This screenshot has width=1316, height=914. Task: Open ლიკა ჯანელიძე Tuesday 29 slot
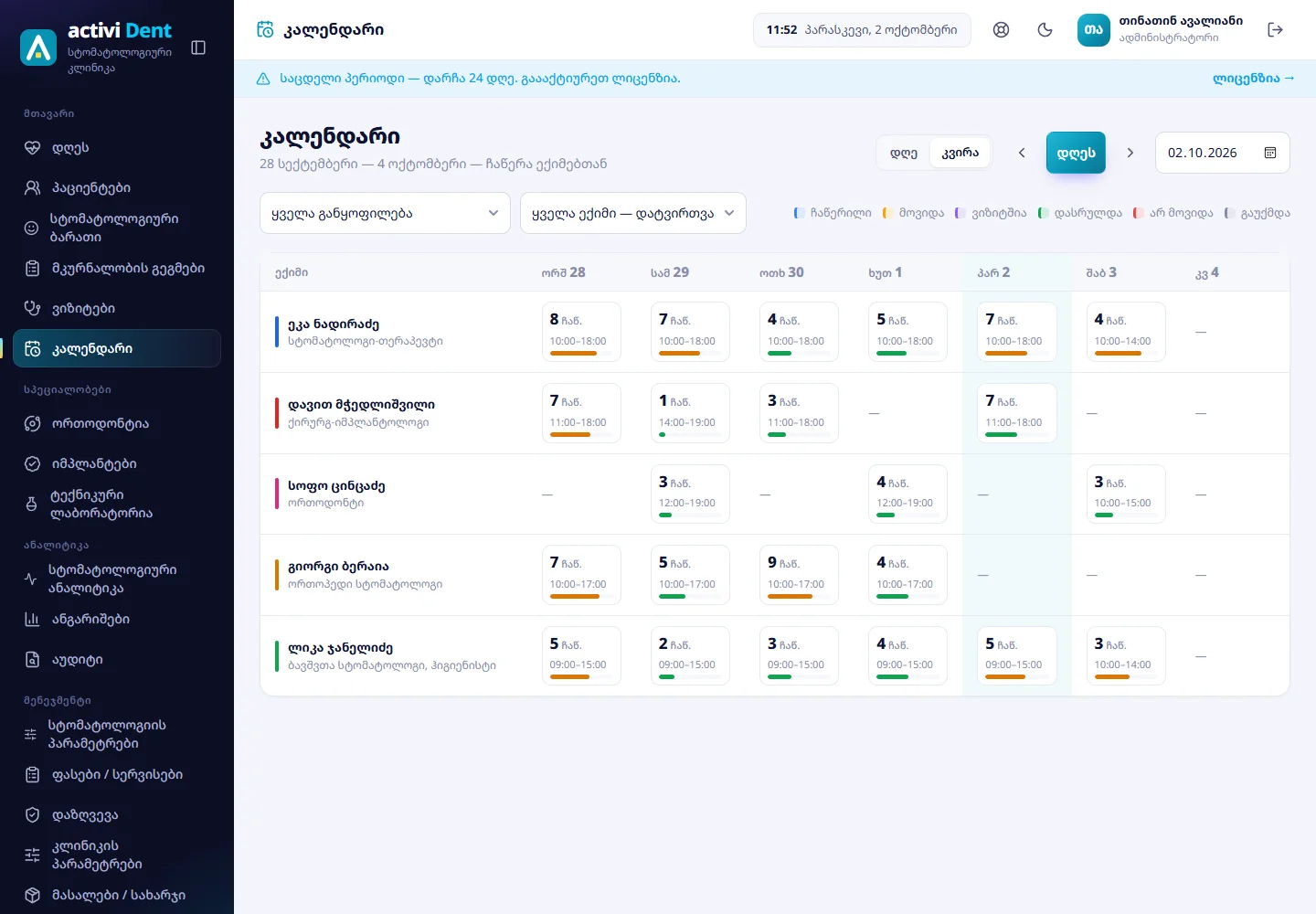690,655
